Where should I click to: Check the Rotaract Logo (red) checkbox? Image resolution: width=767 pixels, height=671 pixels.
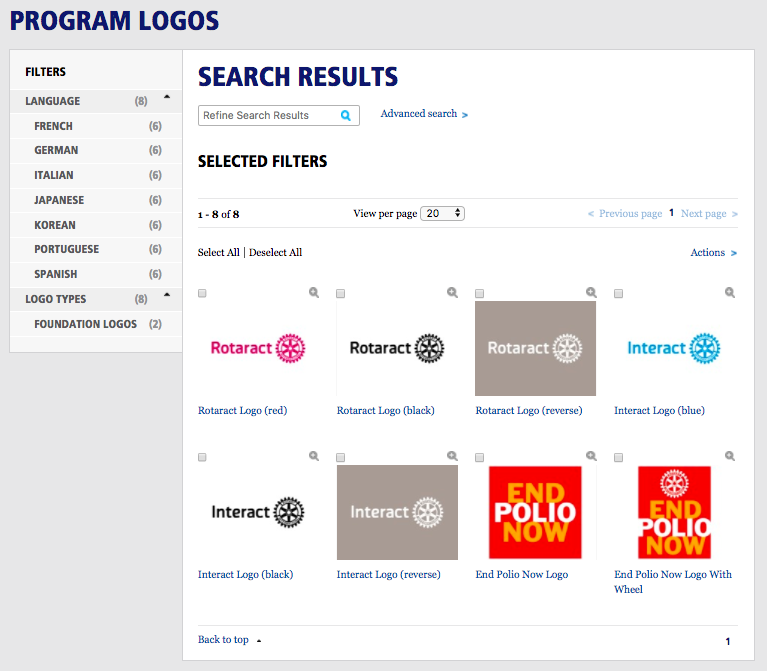click(202, 293)
